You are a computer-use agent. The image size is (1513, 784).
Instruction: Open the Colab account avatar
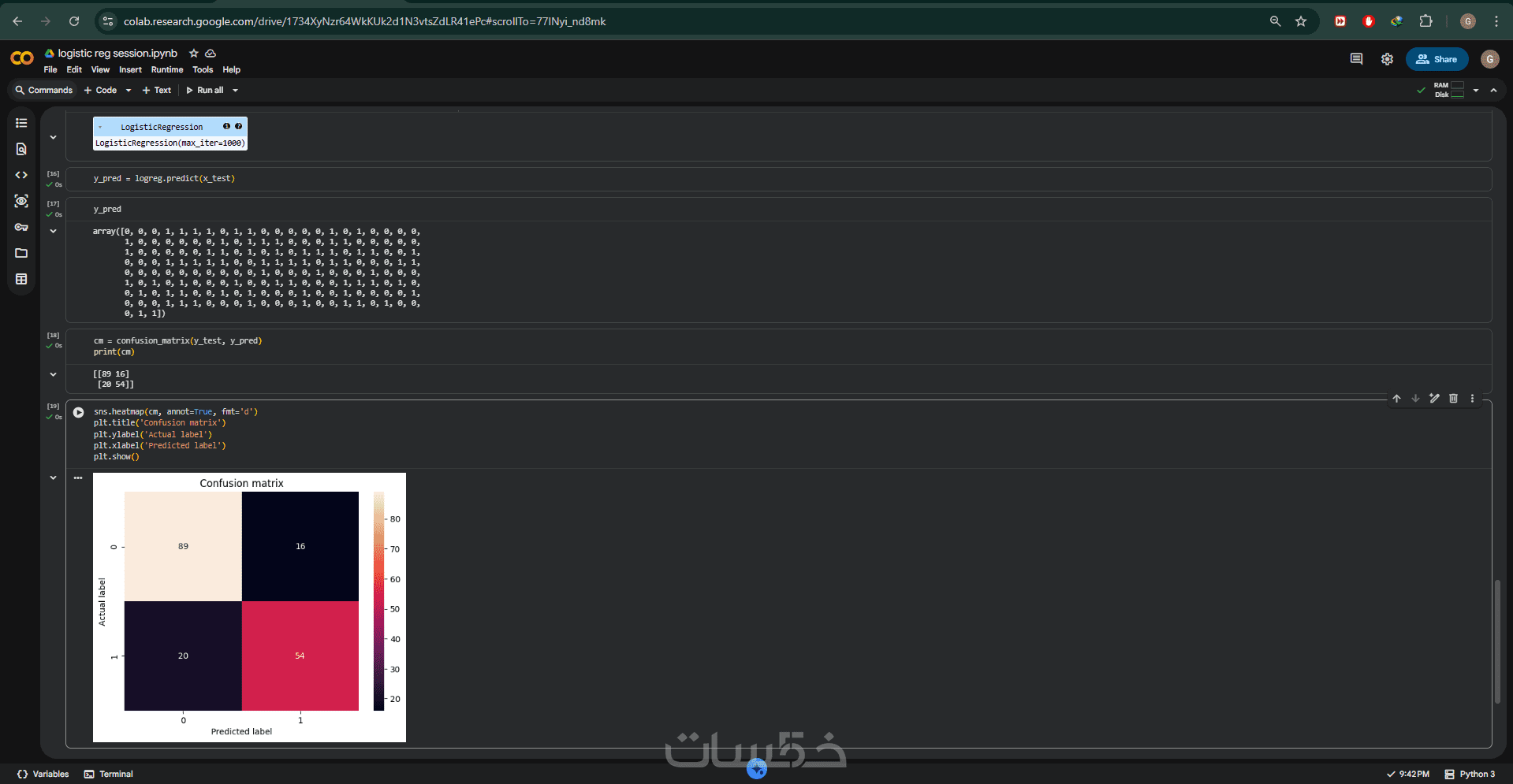(1489, 59)
